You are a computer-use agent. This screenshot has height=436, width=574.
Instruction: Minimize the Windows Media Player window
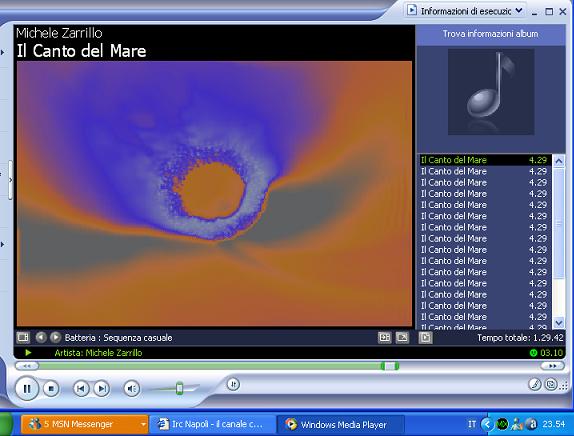pos(534,12)
